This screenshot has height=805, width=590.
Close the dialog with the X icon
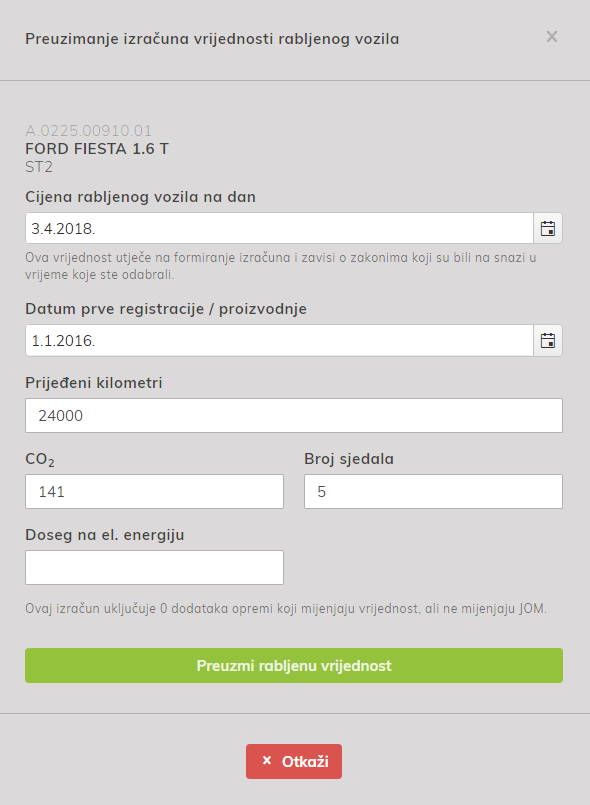pyautogui.click(x=551, y=37)
